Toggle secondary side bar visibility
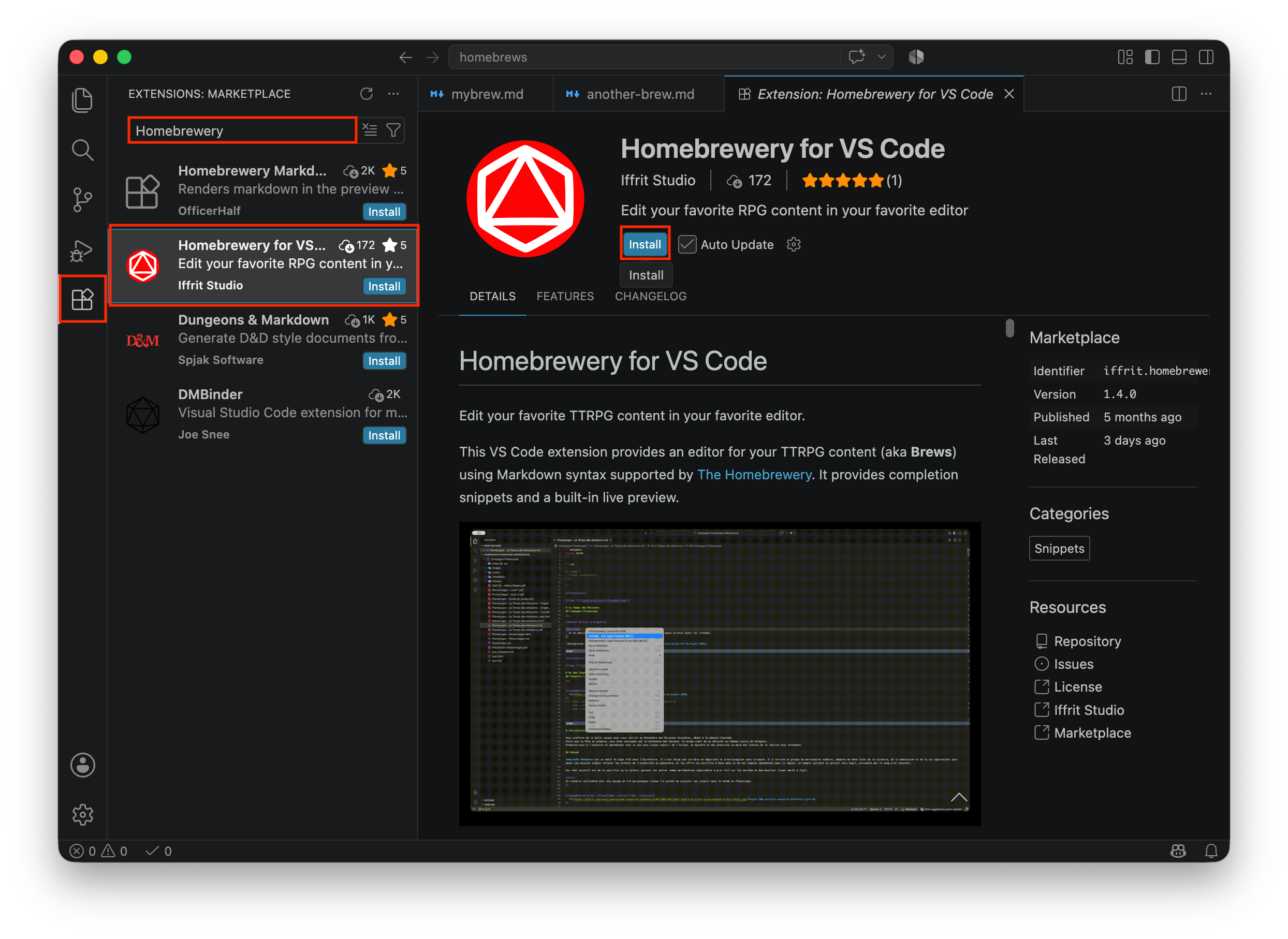The image size is (1288, 939). (1206, 57)
